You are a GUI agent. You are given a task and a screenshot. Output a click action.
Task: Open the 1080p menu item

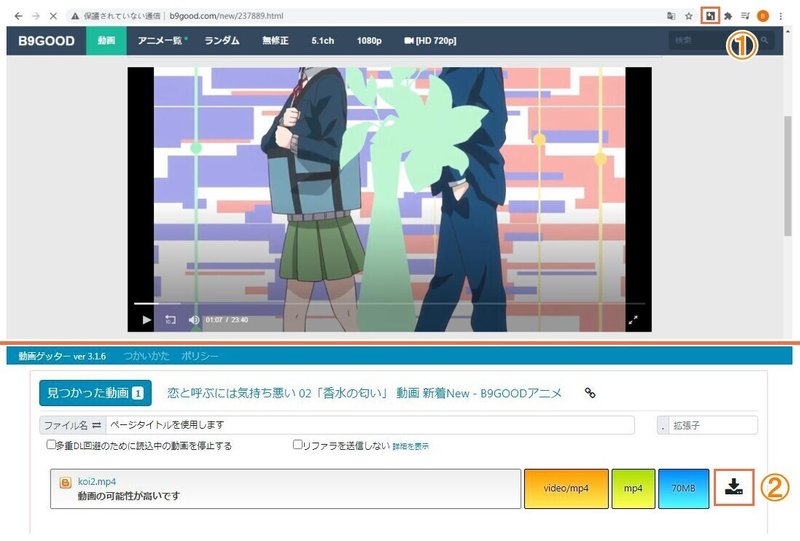(369, 40)
